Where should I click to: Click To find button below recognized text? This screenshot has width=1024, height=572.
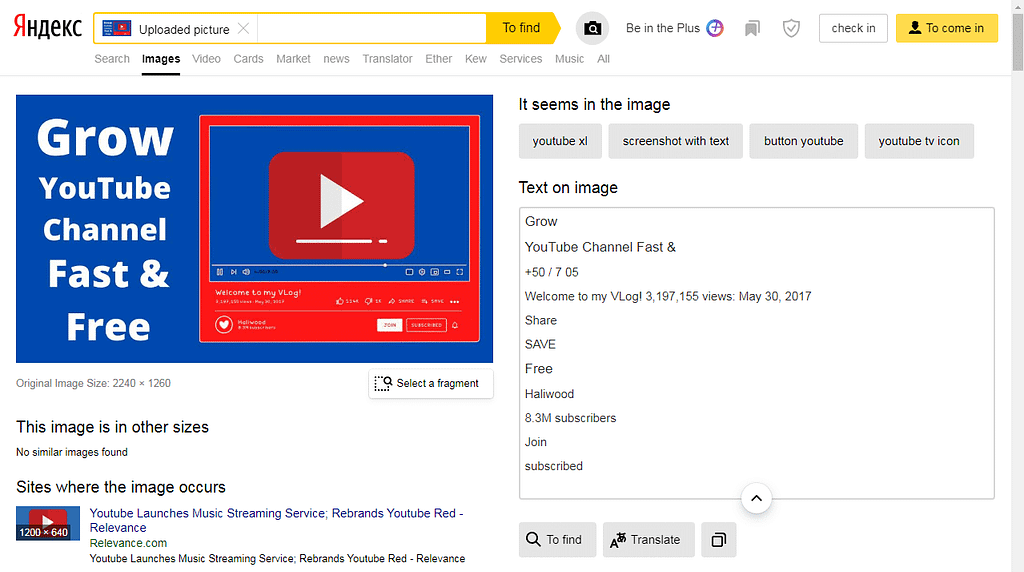(x=557, y=539)
